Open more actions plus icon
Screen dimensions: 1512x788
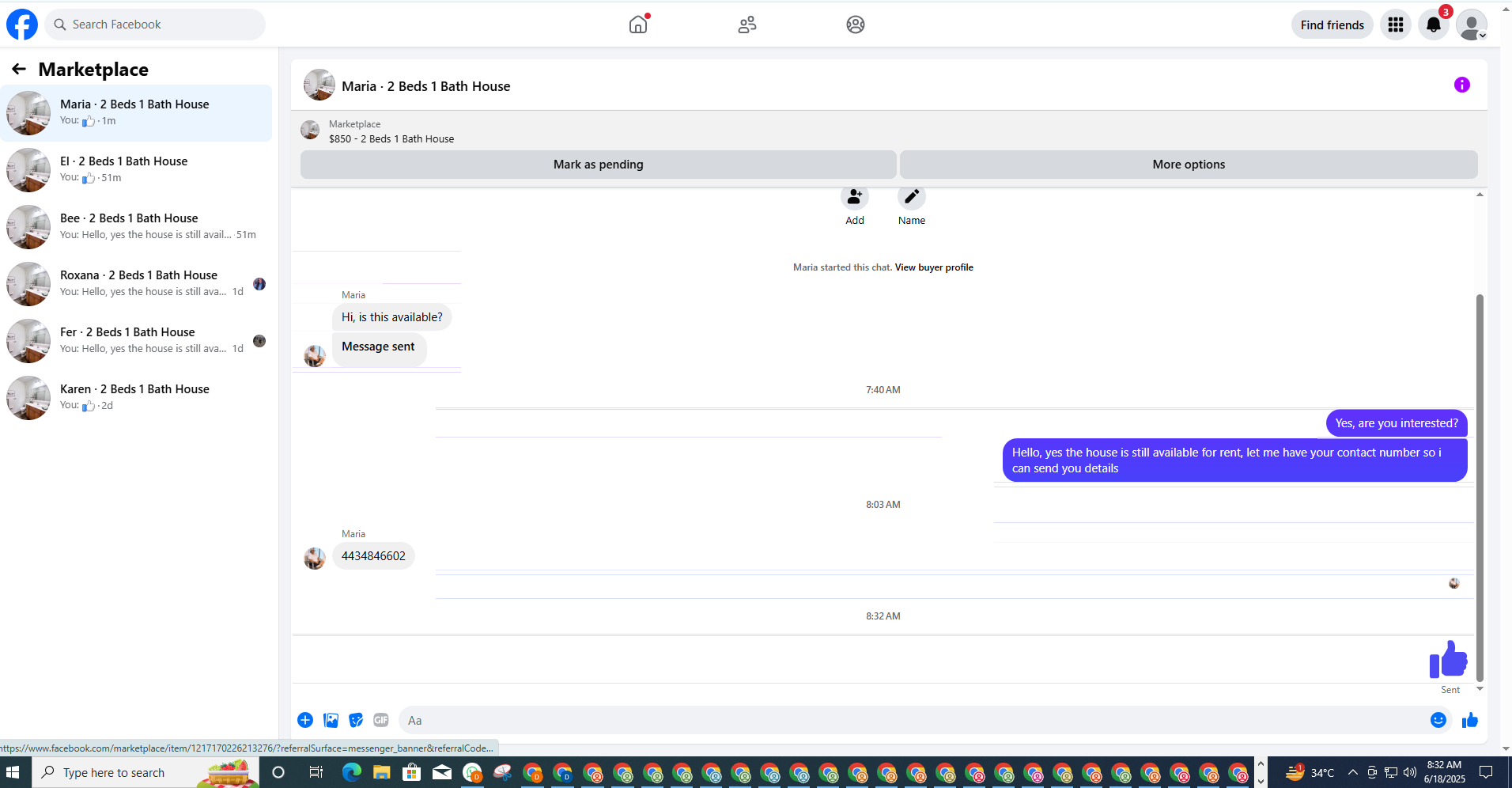pyautogui.click(x=305, y=720)
